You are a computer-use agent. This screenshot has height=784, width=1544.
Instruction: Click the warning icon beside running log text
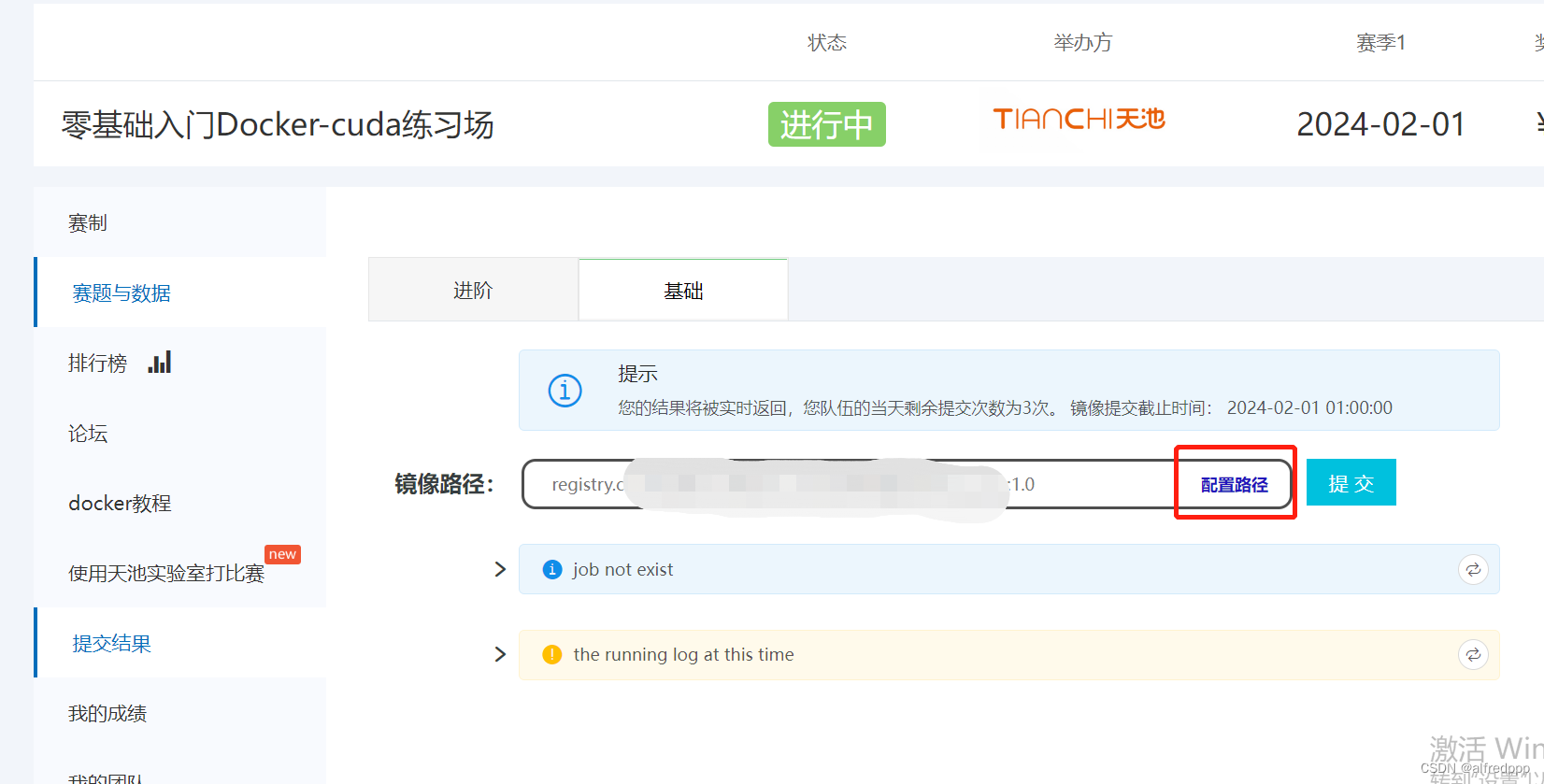coord(552,654)
